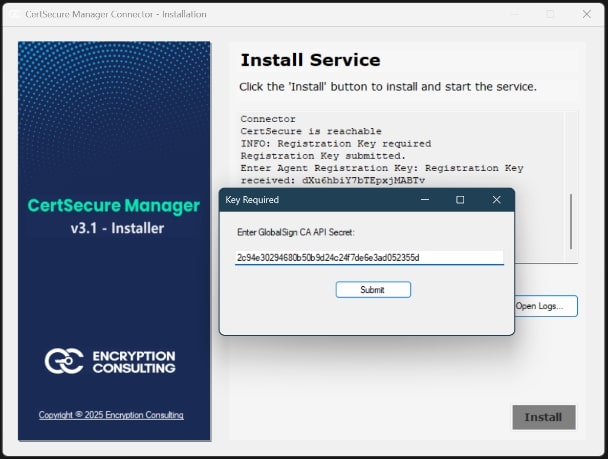This screenshot has width=608, height=459.
Task: Open the Encryption Consulting copyright link
Action: pos(111,415)
